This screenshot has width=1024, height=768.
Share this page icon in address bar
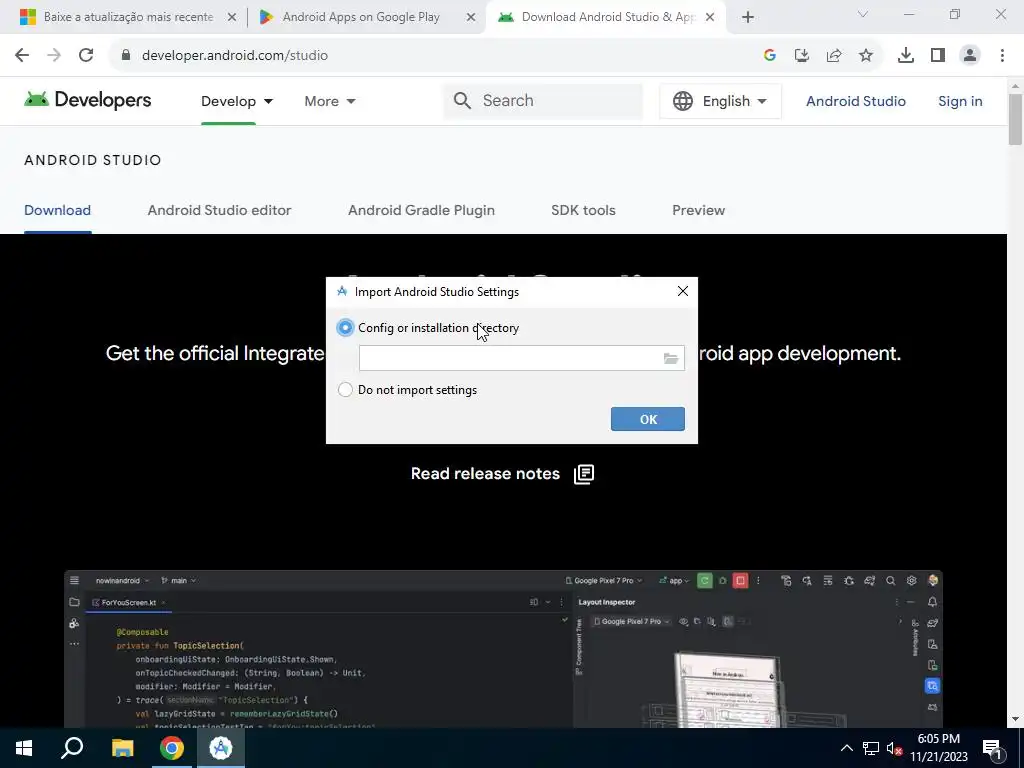pos(834,56)
